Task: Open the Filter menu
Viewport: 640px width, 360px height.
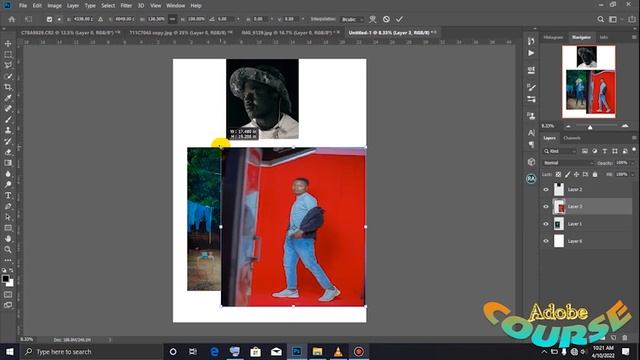Action: tap(126, 6)
